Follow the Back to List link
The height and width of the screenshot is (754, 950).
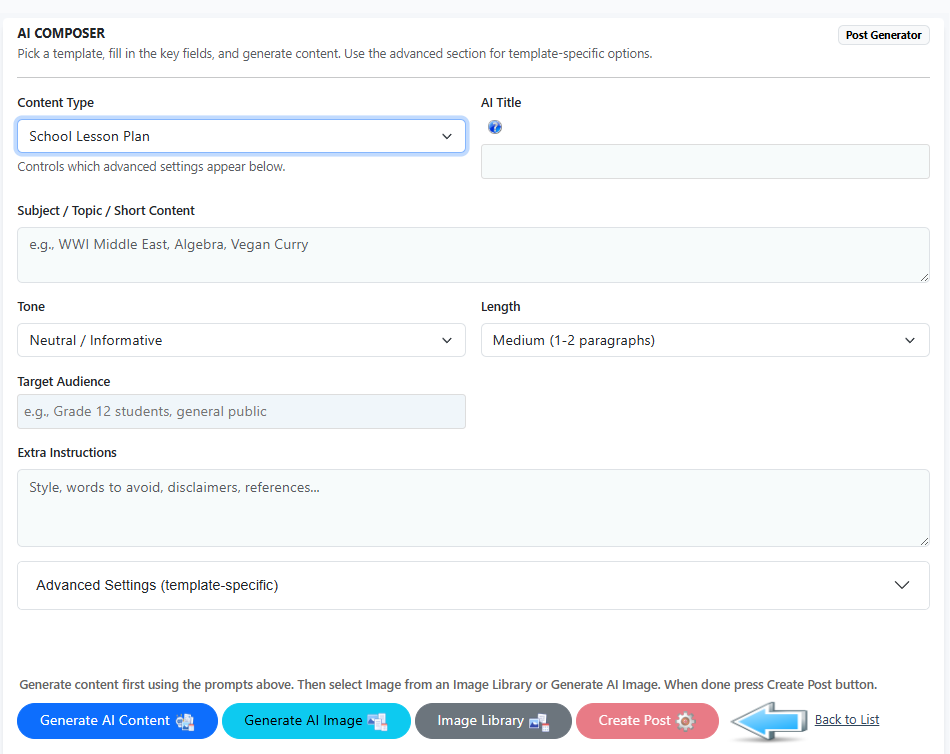click(x=847, y=720)
